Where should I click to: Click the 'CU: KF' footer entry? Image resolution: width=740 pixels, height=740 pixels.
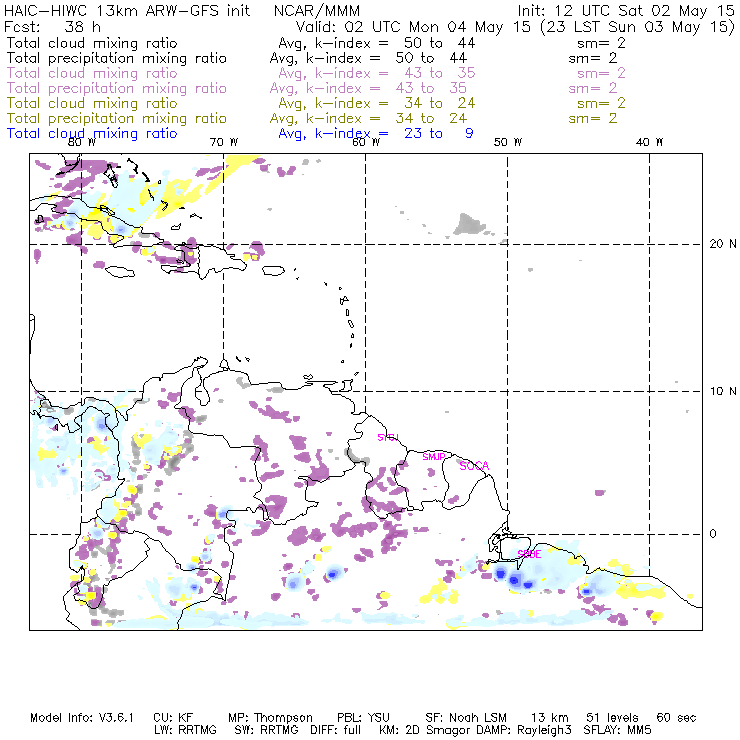[173, 718]
